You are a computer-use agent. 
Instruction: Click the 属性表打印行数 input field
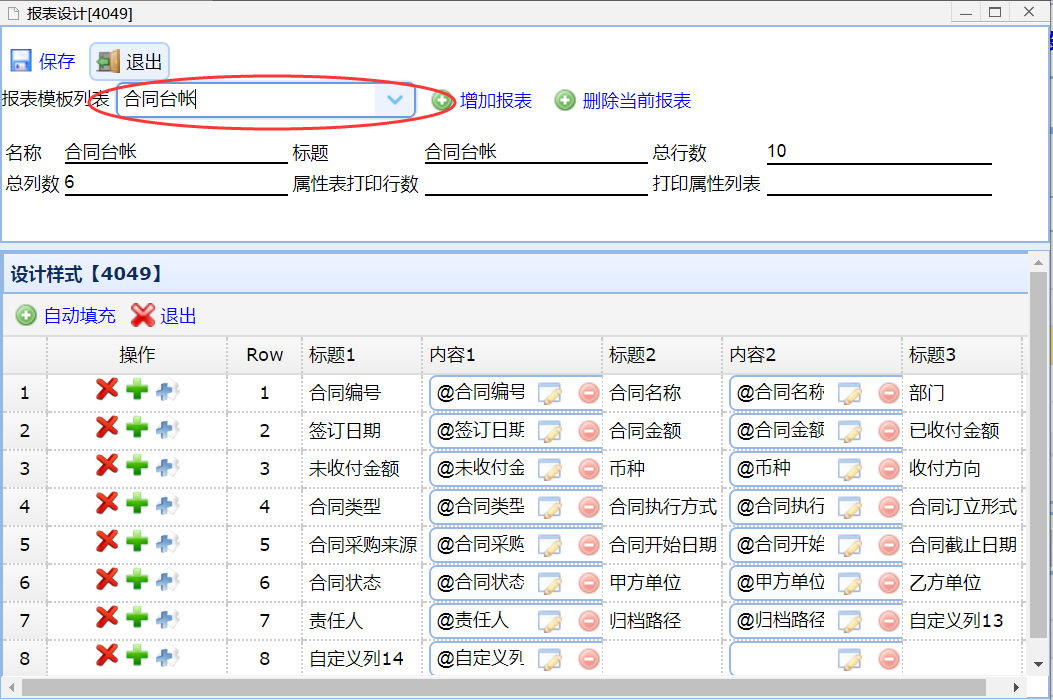pyautogui.click(x=536, y=183)
